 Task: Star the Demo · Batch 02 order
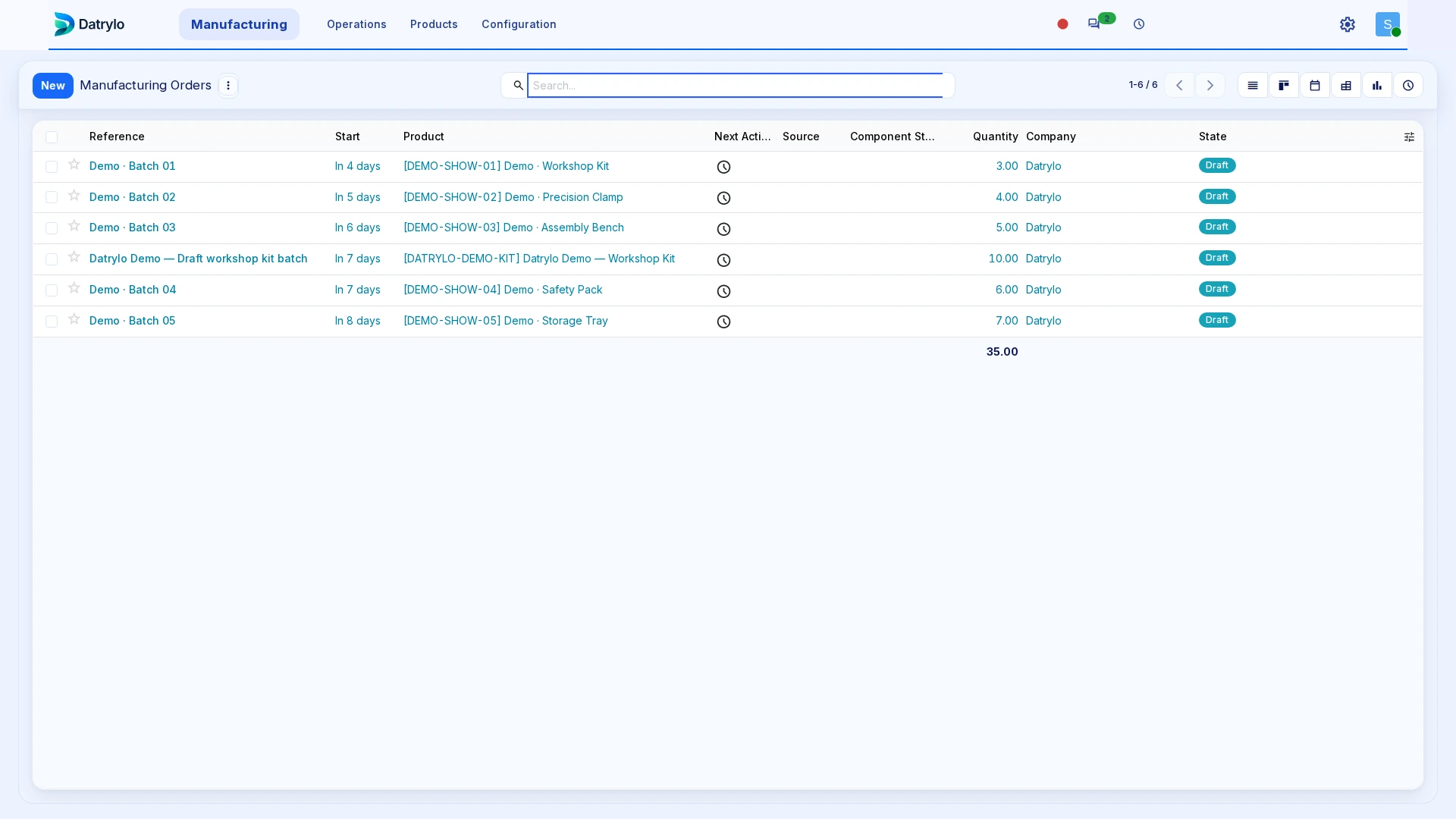74,196
